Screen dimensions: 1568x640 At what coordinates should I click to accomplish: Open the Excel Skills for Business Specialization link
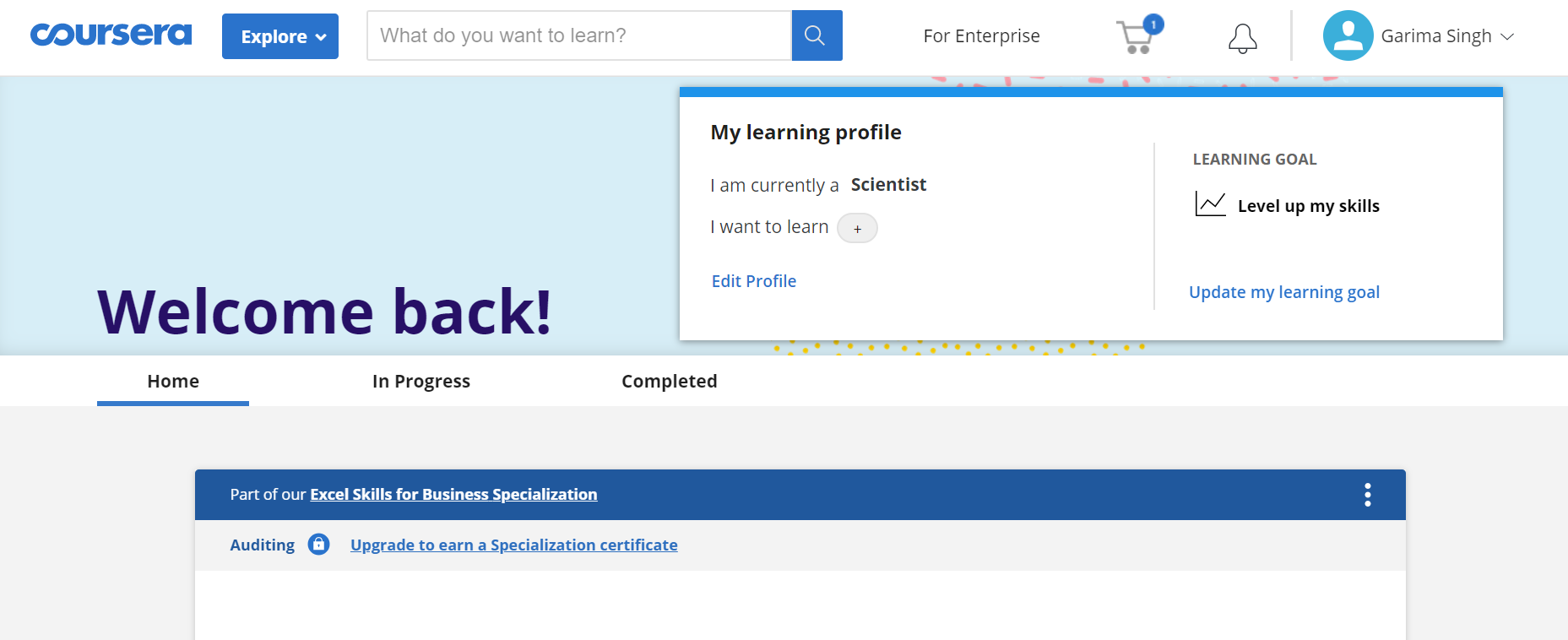[x=453, y=494]
